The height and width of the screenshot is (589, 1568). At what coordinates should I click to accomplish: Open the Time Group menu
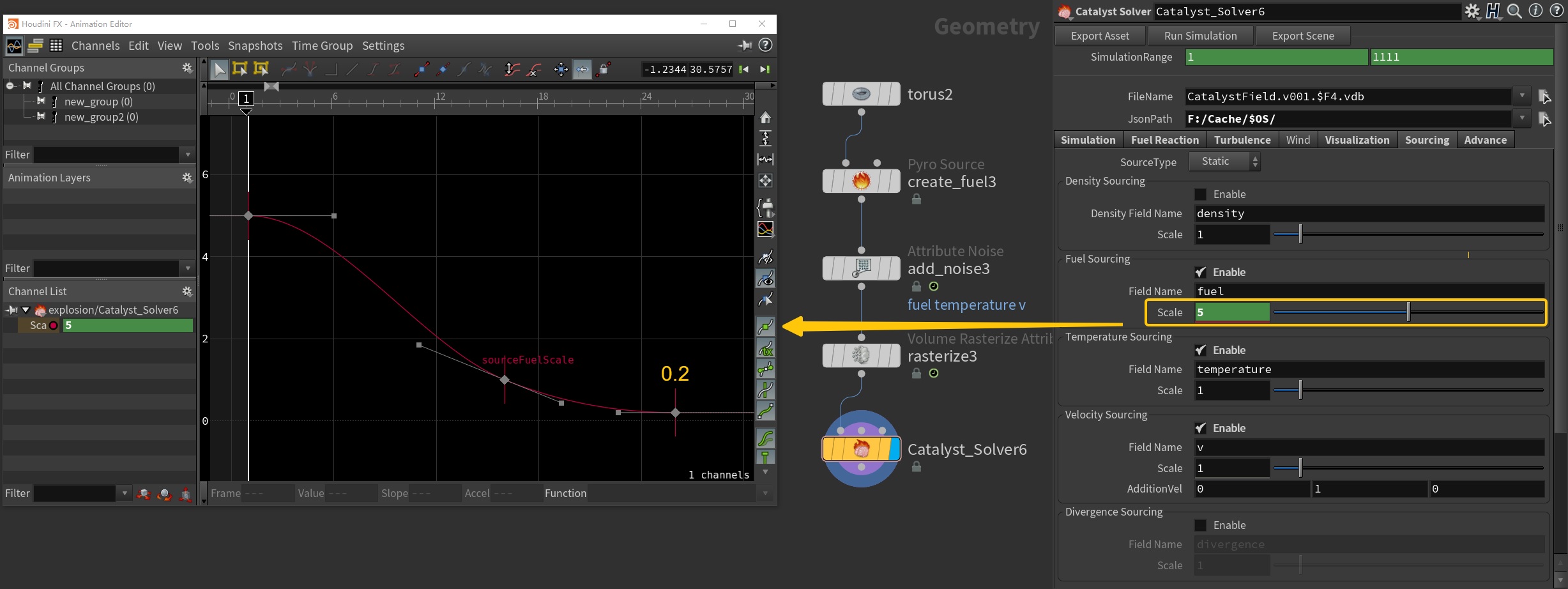click(323, 46)
